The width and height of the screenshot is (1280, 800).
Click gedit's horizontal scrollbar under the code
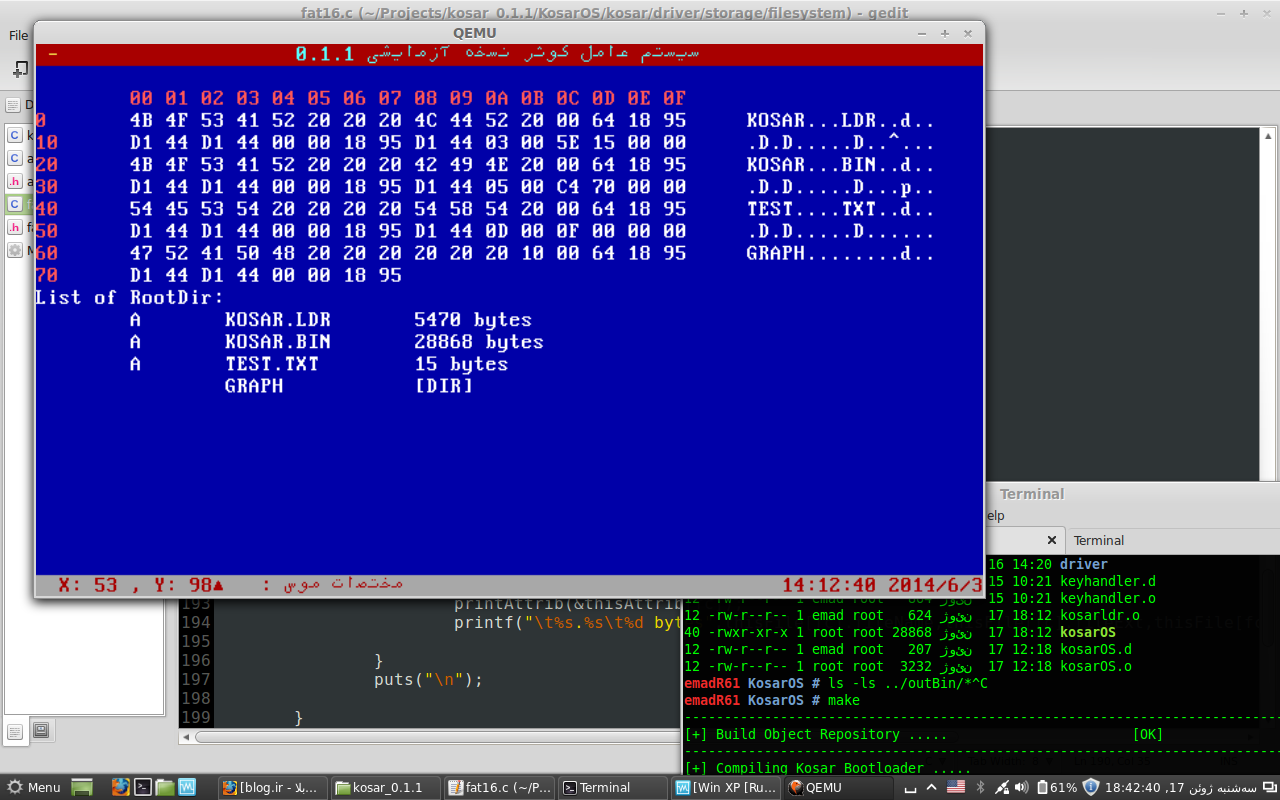pyautogui.click(x=430, y=737)
